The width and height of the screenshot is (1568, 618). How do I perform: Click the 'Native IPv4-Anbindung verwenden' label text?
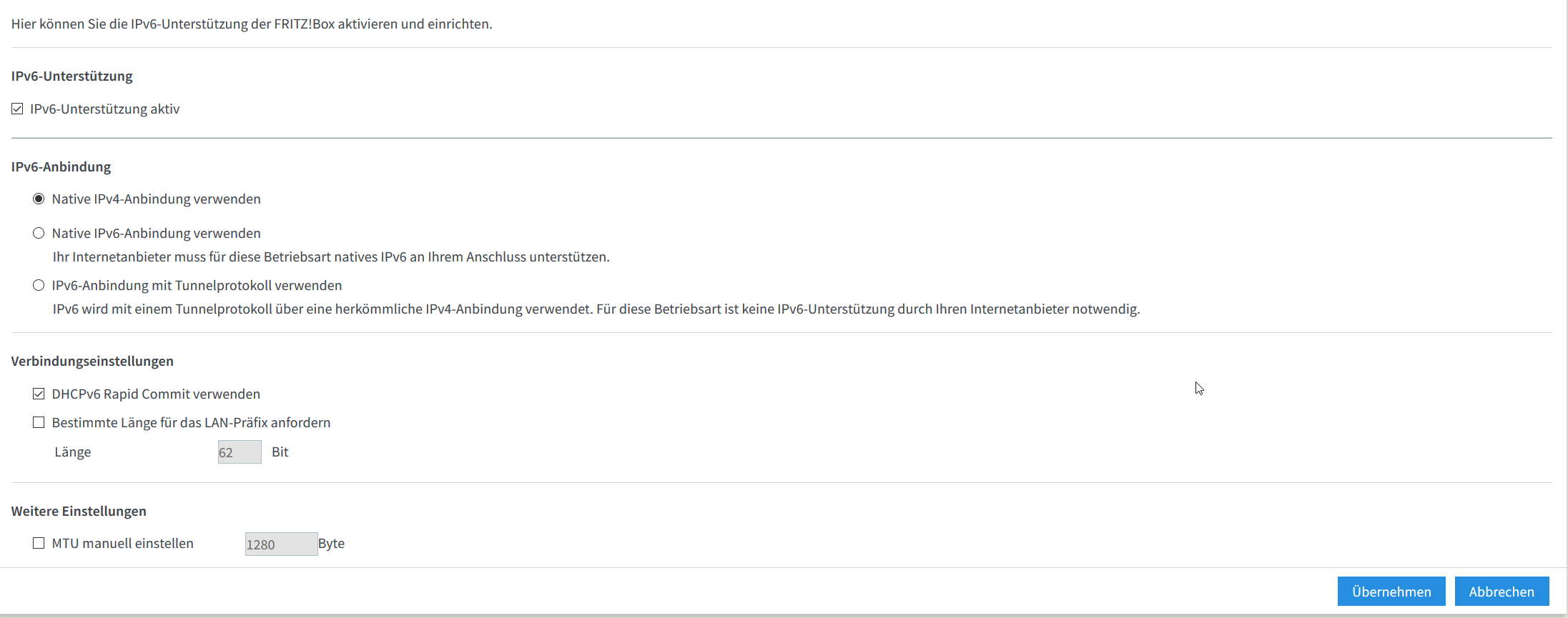156,199
